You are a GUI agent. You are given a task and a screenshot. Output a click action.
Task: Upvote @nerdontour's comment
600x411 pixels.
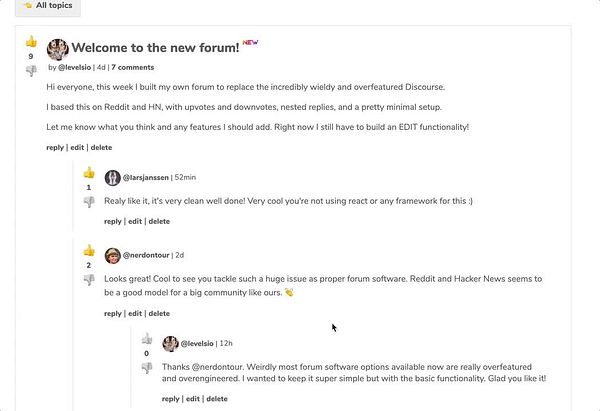pyautogui.click(x=89, y=250)
